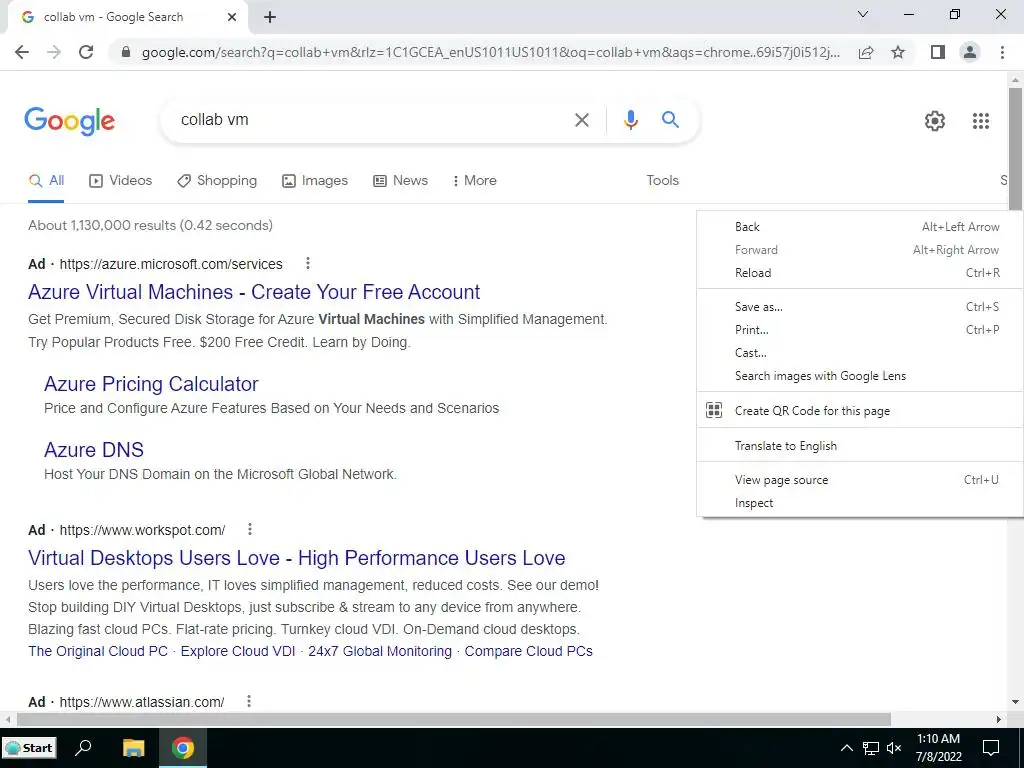Click the muted volume tray icon
This screenshot has height=768, width=1024.
[894, 748]
